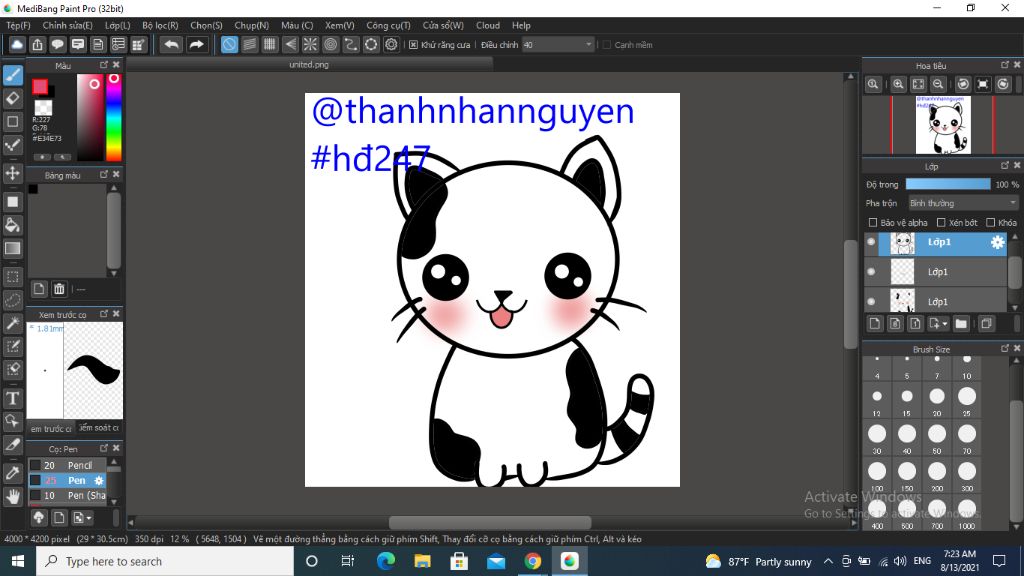Screen dimensions: 1024x576
Task: Select the Bucket fill tool
Action: (x=12, y=225)
